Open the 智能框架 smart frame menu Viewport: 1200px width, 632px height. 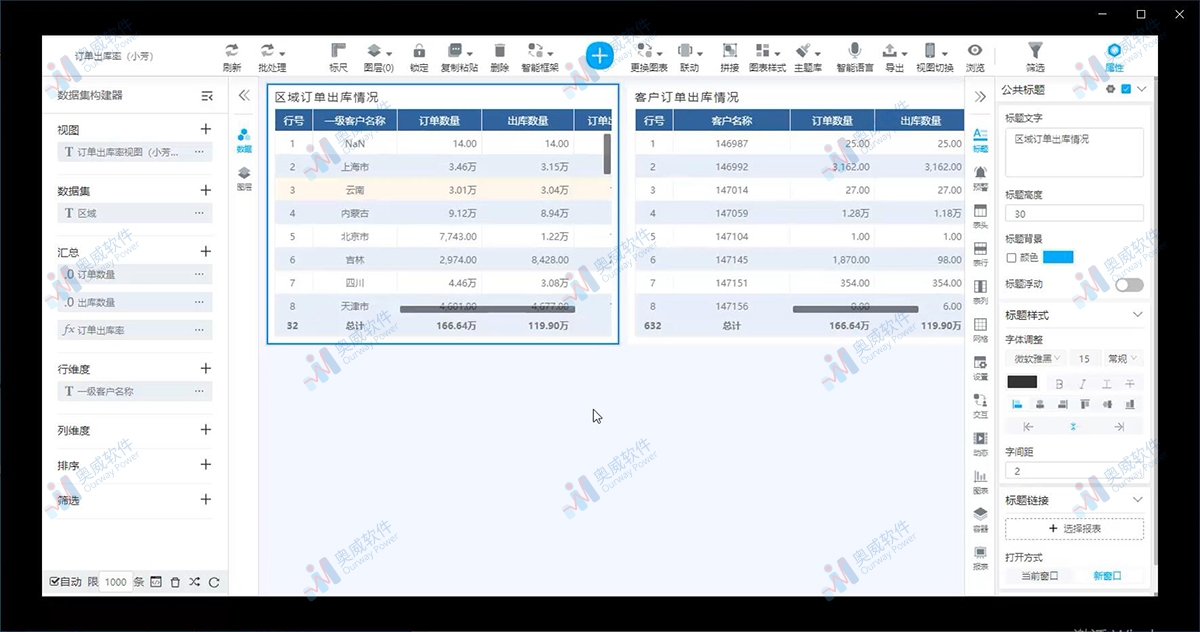(540, 57)
